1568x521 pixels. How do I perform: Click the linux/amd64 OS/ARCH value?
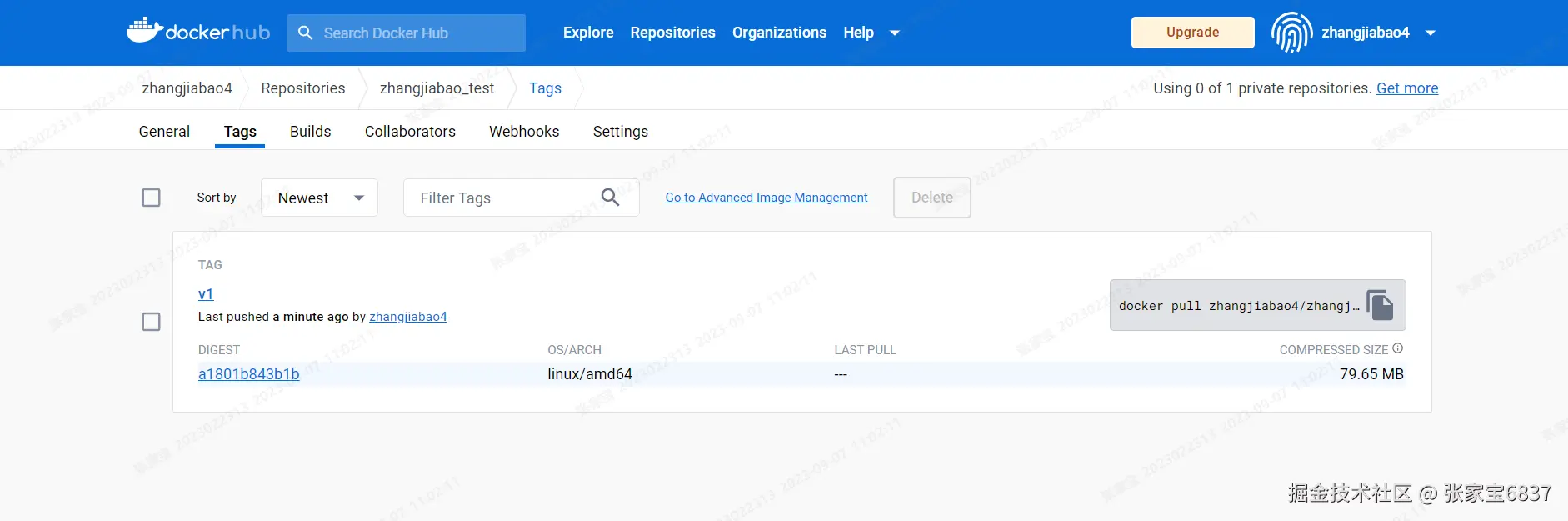590,374
